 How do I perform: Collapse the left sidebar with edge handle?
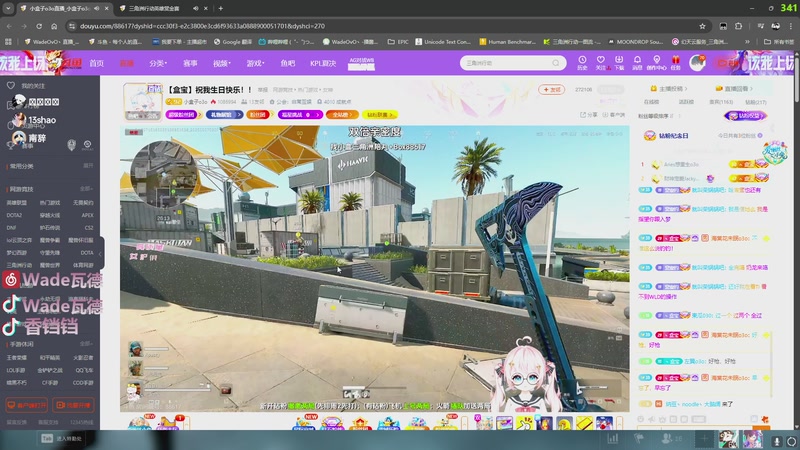[x=101, y=254]
